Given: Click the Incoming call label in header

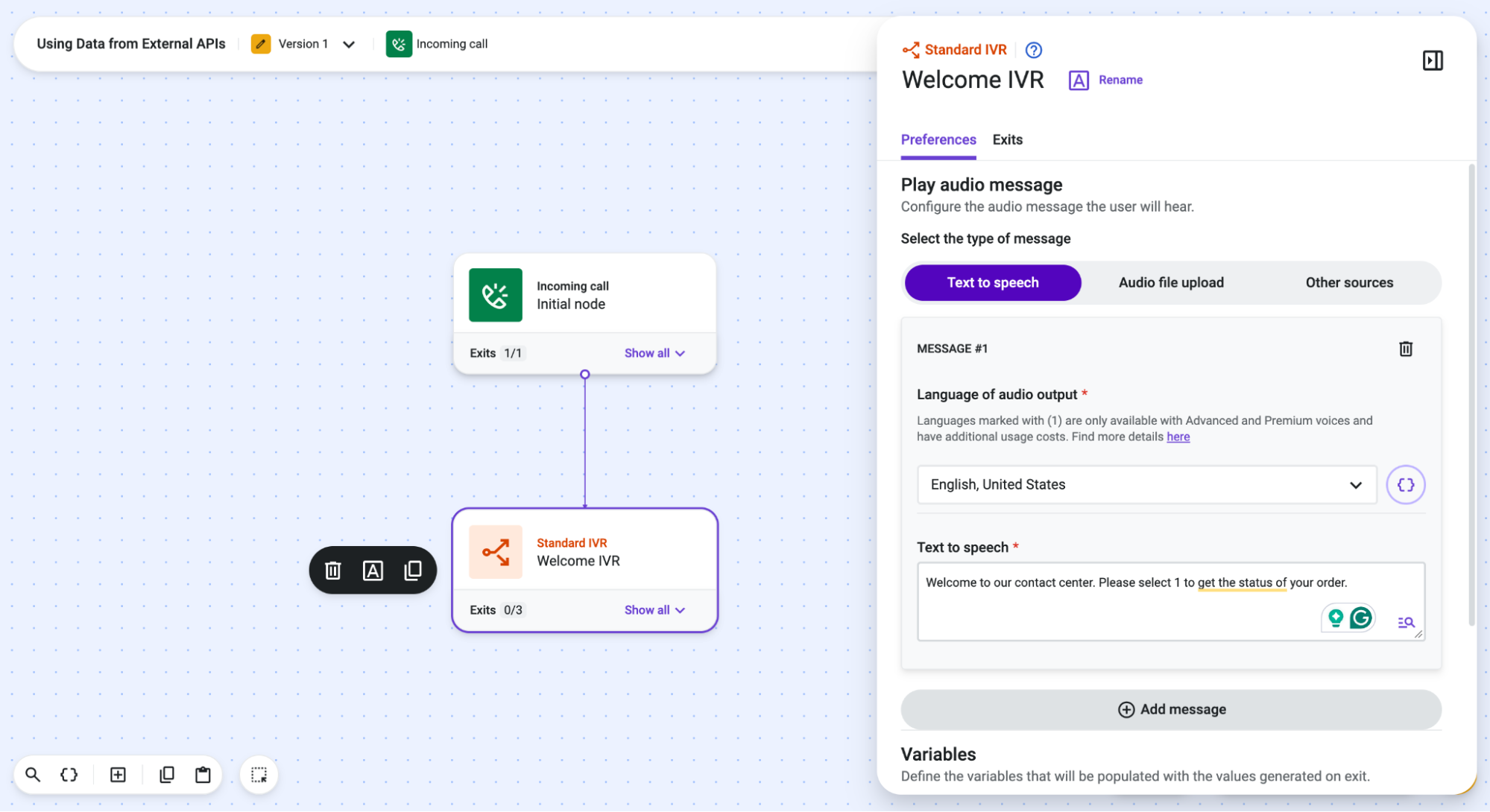Looking at the screenshot, I should [x=452, y=44].
